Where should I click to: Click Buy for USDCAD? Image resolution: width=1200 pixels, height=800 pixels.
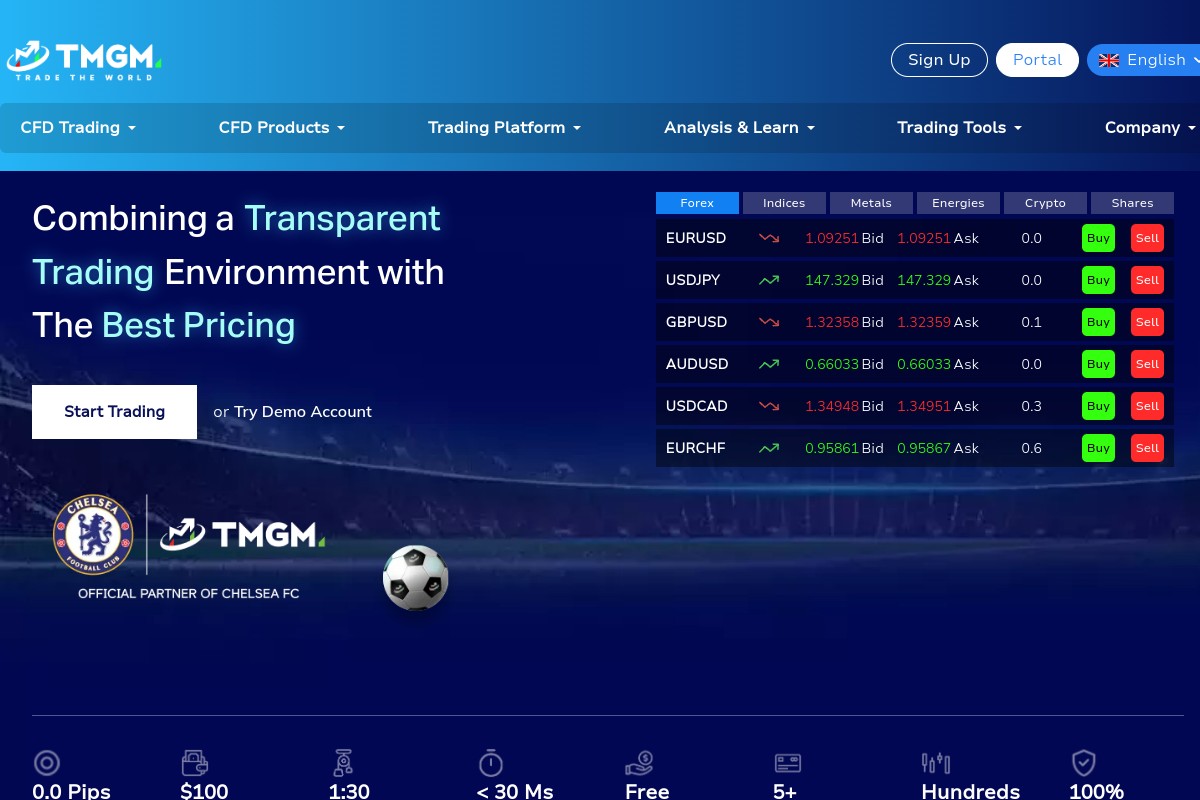(1099, 406)
